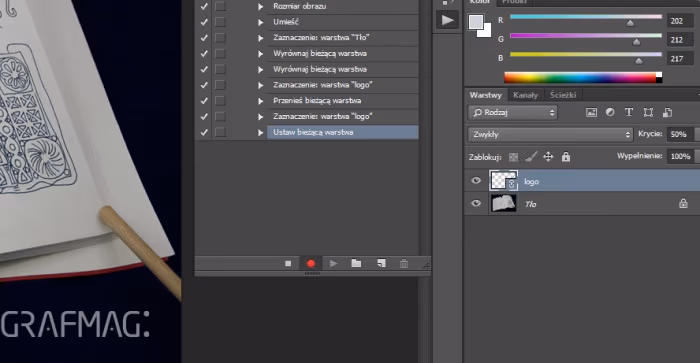Create a new action
The image size is (700, 363).
(x=381, y=263)
